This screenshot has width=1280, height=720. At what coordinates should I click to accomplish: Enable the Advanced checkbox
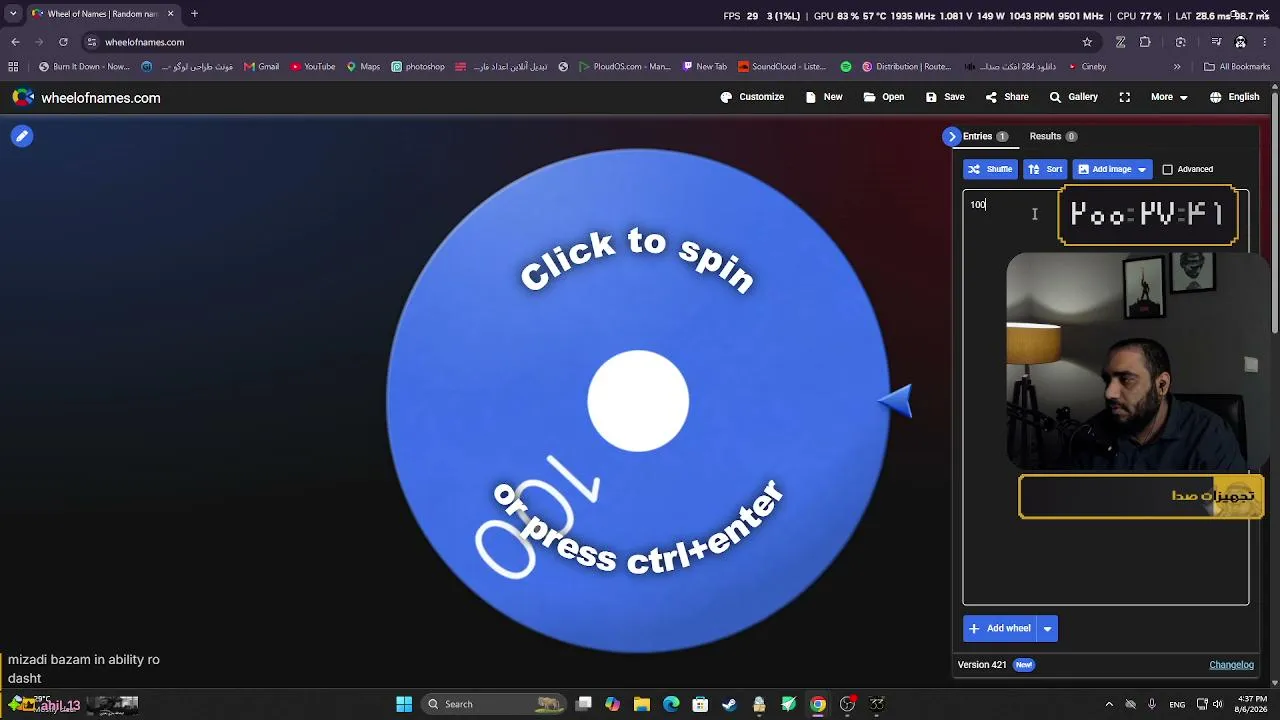[1167, 169]
